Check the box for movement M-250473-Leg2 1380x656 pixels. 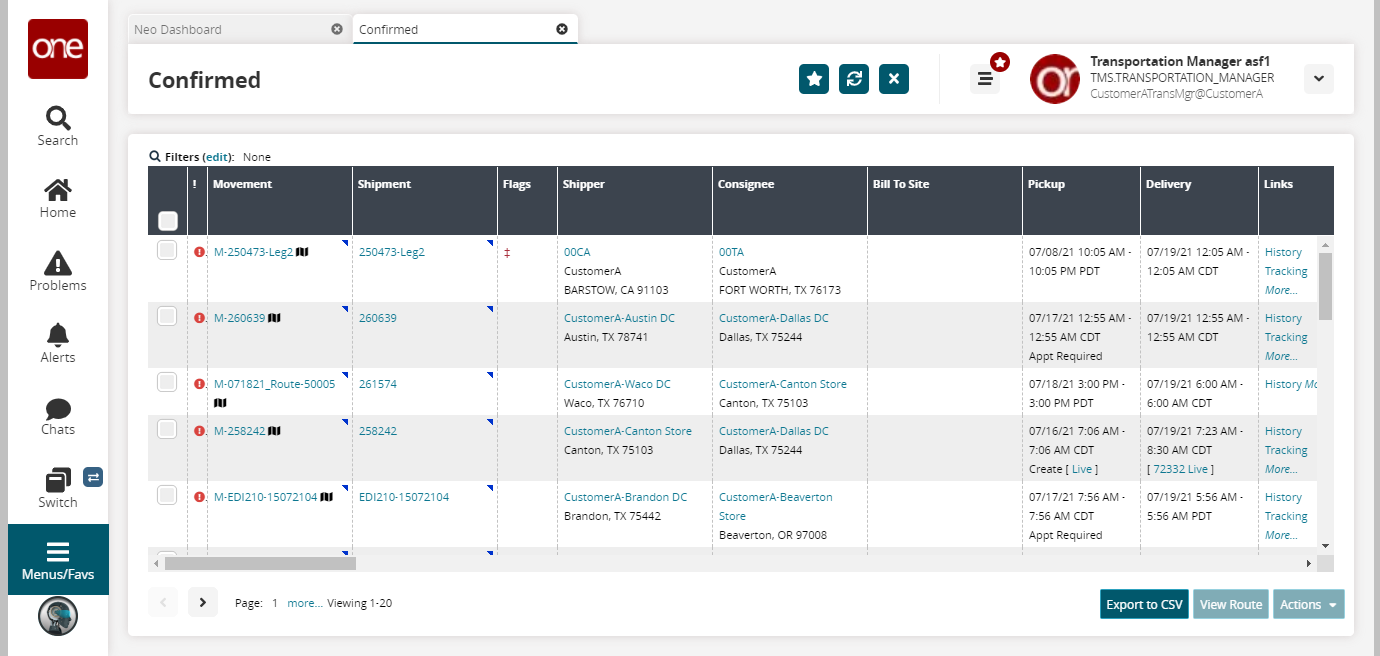[167, 251]
